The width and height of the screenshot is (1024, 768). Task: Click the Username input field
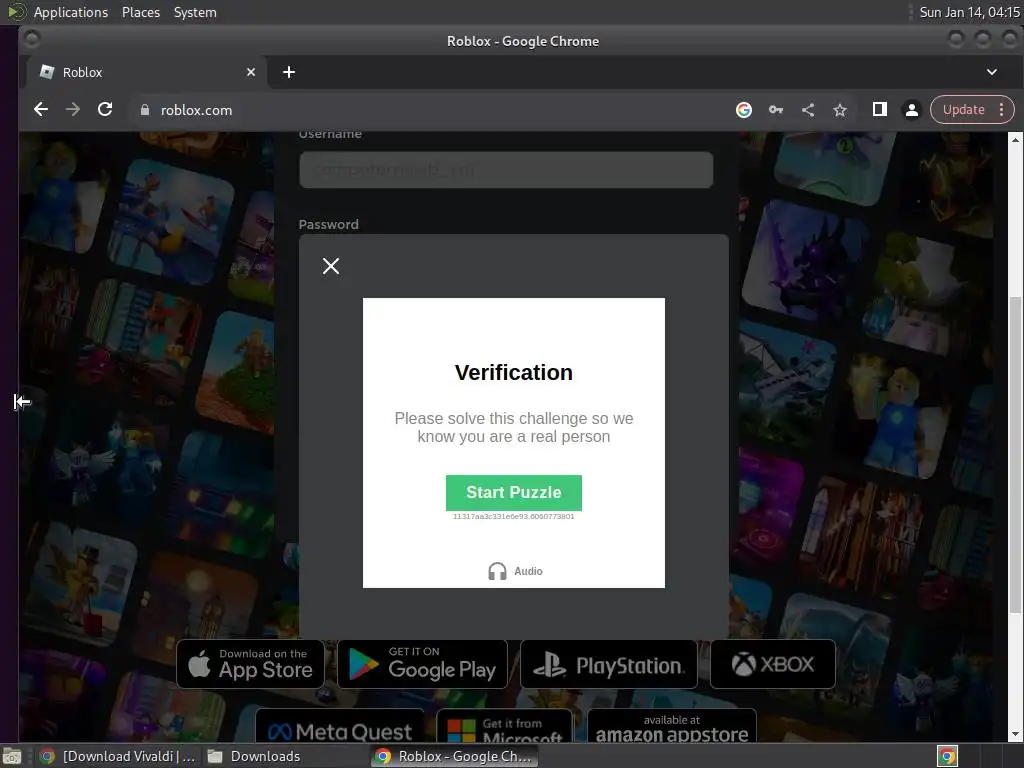coord(506,170)
